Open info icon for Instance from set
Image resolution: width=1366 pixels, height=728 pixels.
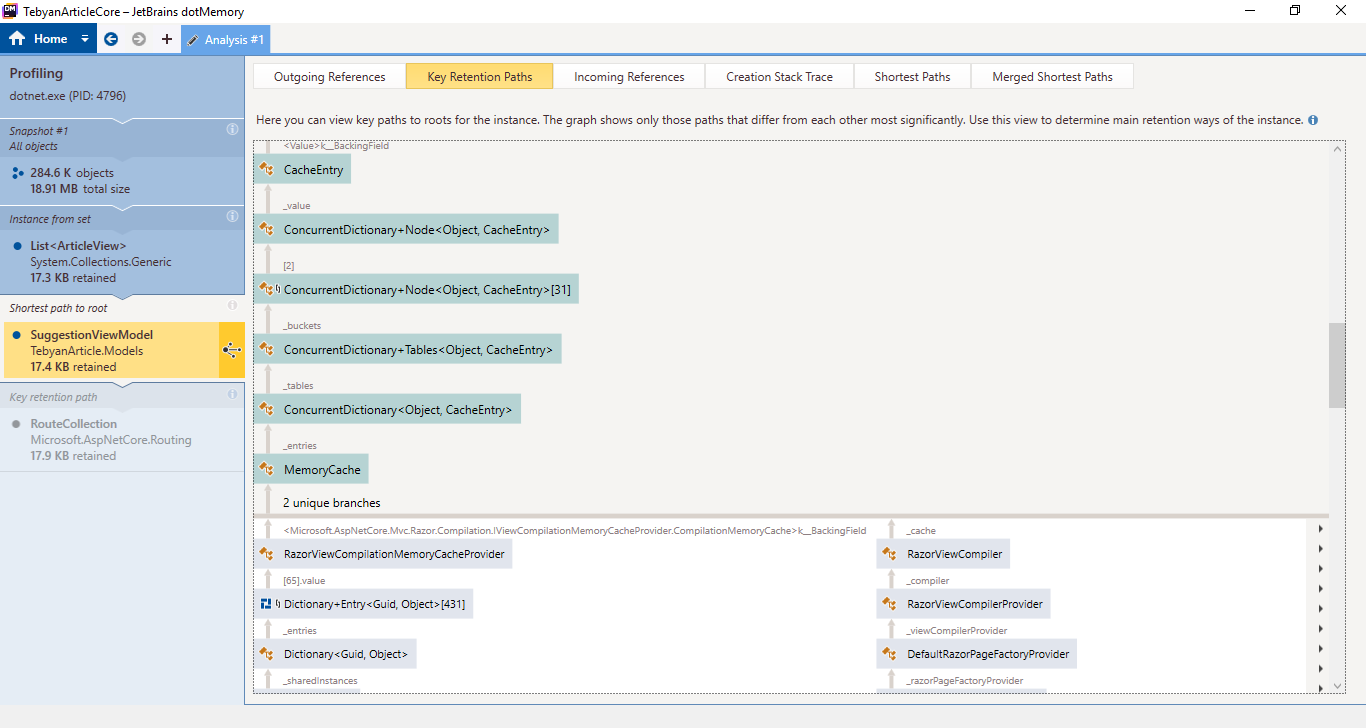232,216
